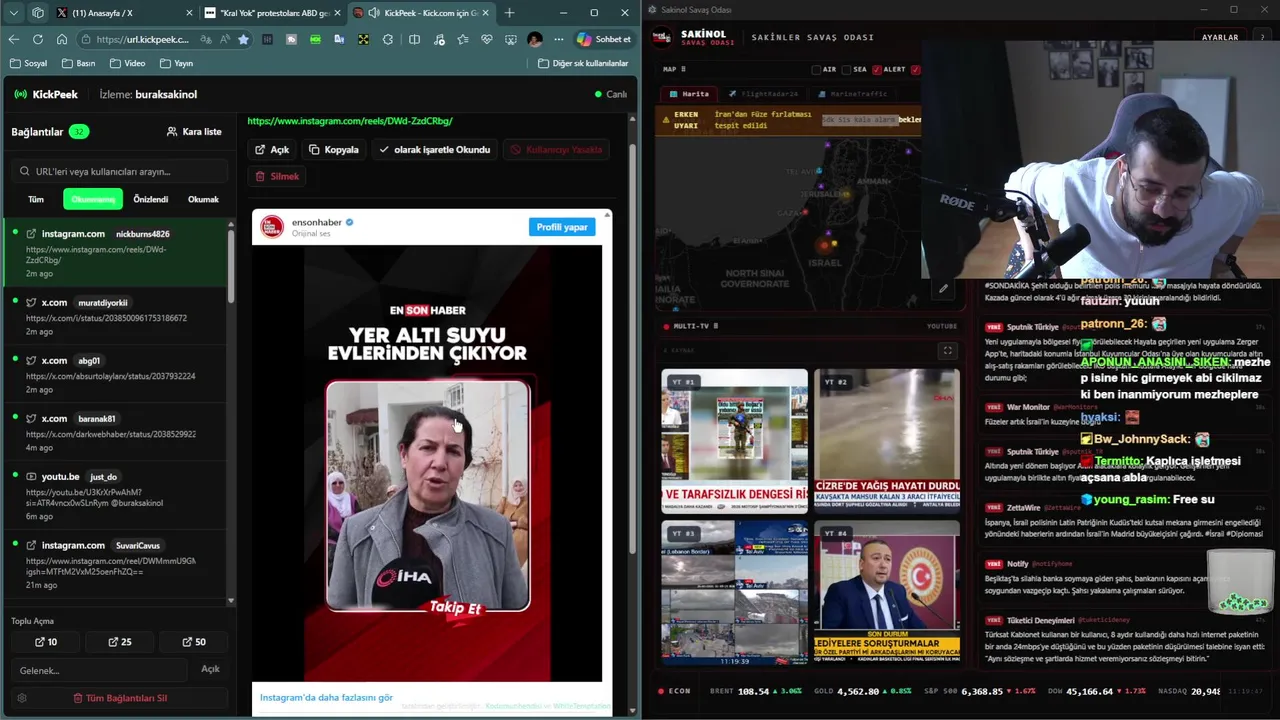Image resolution: width=1280 pixels, height=720 pixels.
Task: Switch to the Kral Yok protestoları tab
Action: (271, 13)
